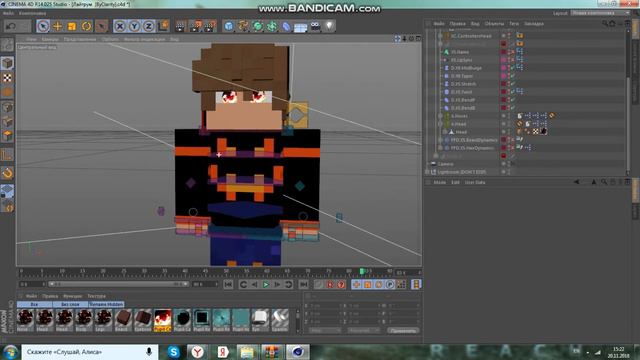640x360 pixels.
Task: Click the green current-frame marker on timeline
Action: pos(362,271)
